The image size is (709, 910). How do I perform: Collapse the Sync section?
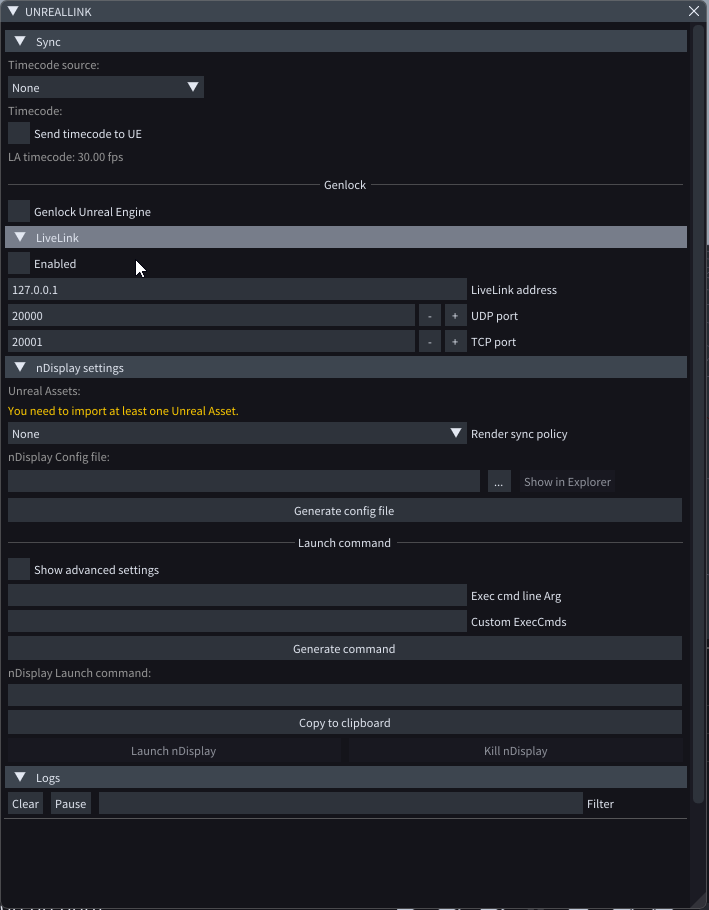pyautogui.click(x=20, y=42)
